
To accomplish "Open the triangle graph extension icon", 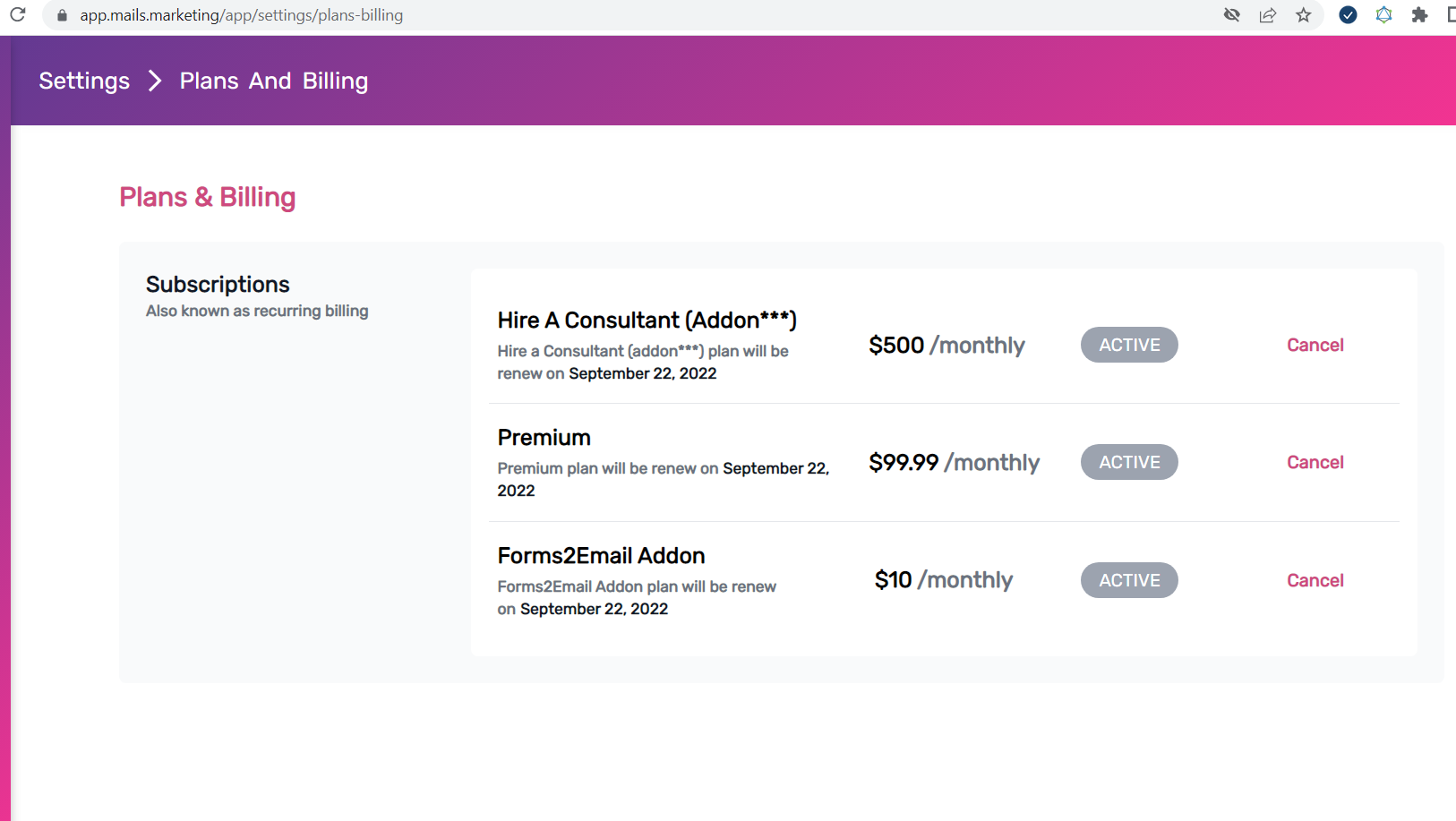I will tap(1383, 14).
